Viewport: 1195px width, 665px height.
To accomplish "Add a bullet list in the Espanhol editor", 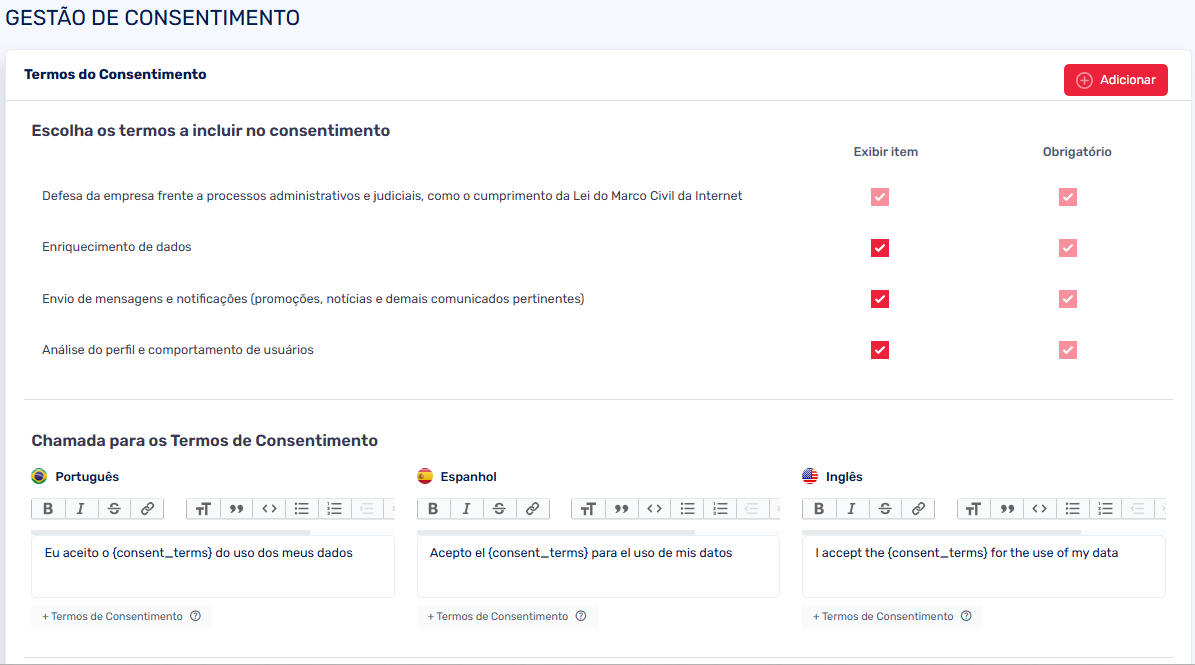I will (x=687, y=509).
